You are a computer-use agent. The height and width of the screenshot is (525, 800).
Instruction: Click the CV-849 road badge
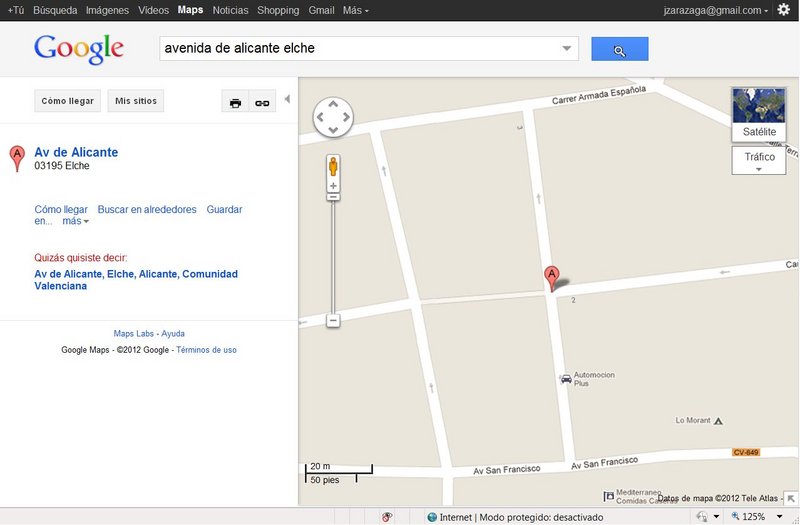click(x=746, y=452)
